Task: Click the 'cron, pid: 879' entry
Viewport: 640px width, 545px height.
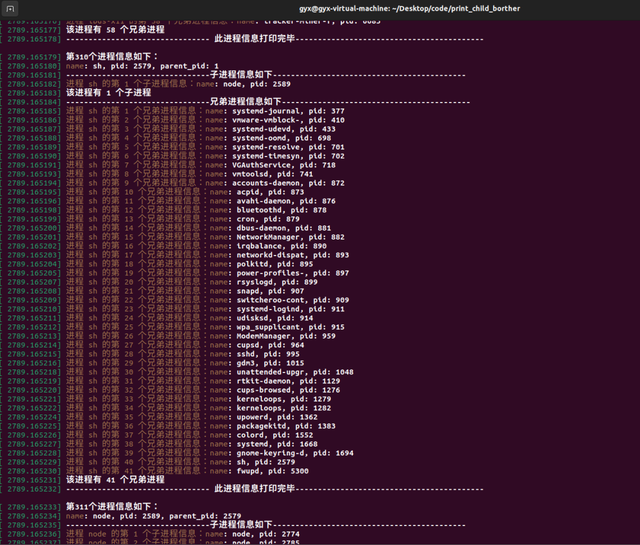Action: point(268,219)
